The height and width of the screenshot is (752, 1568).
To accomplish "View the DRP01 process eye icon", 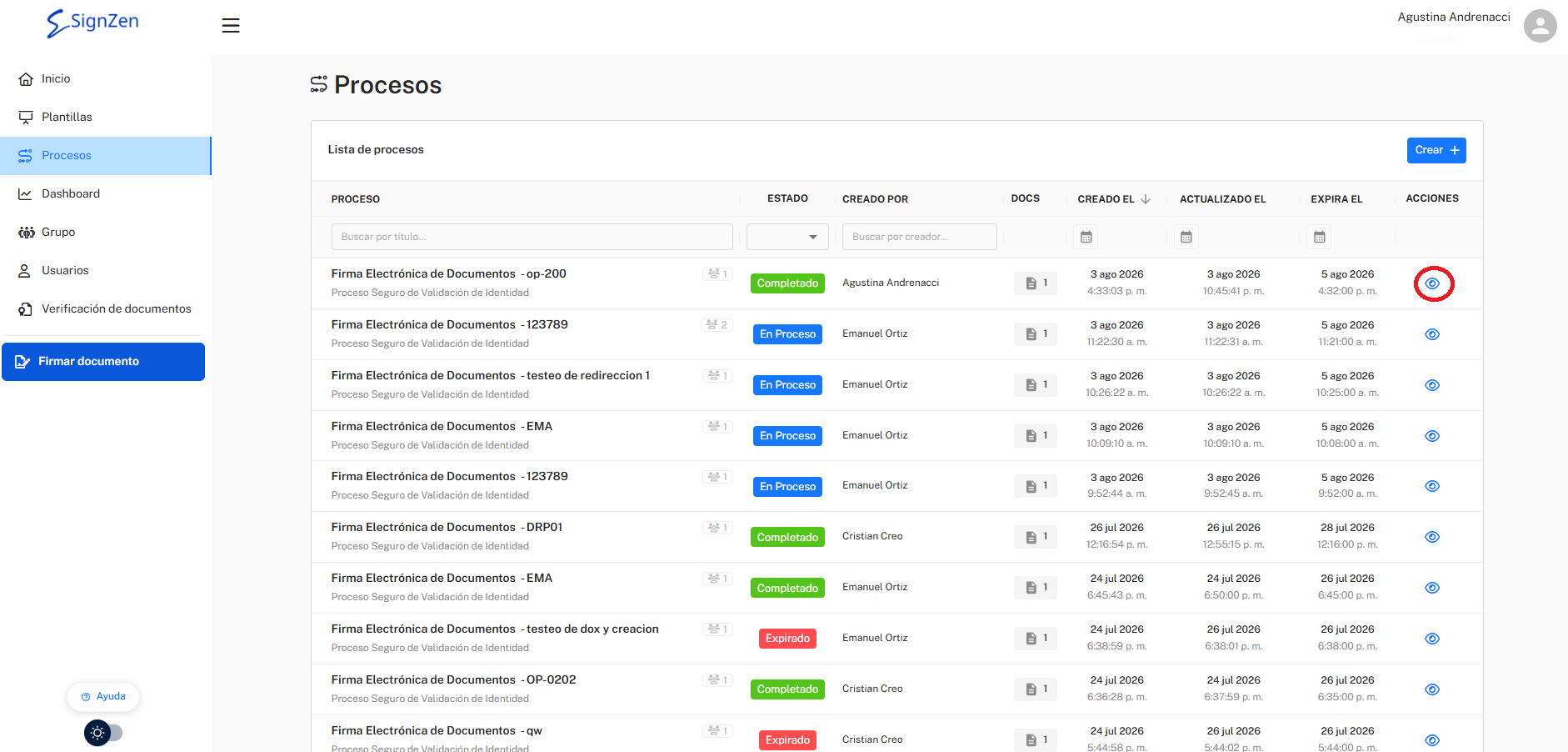I will point(1432,537).
